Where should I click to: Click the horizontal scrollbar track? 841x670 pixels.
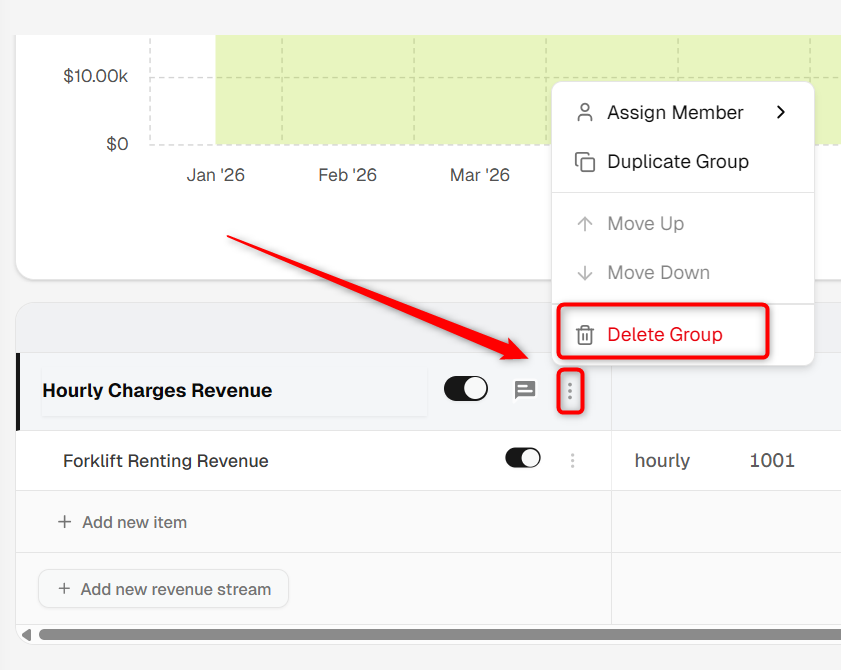(x=440, y=635)
